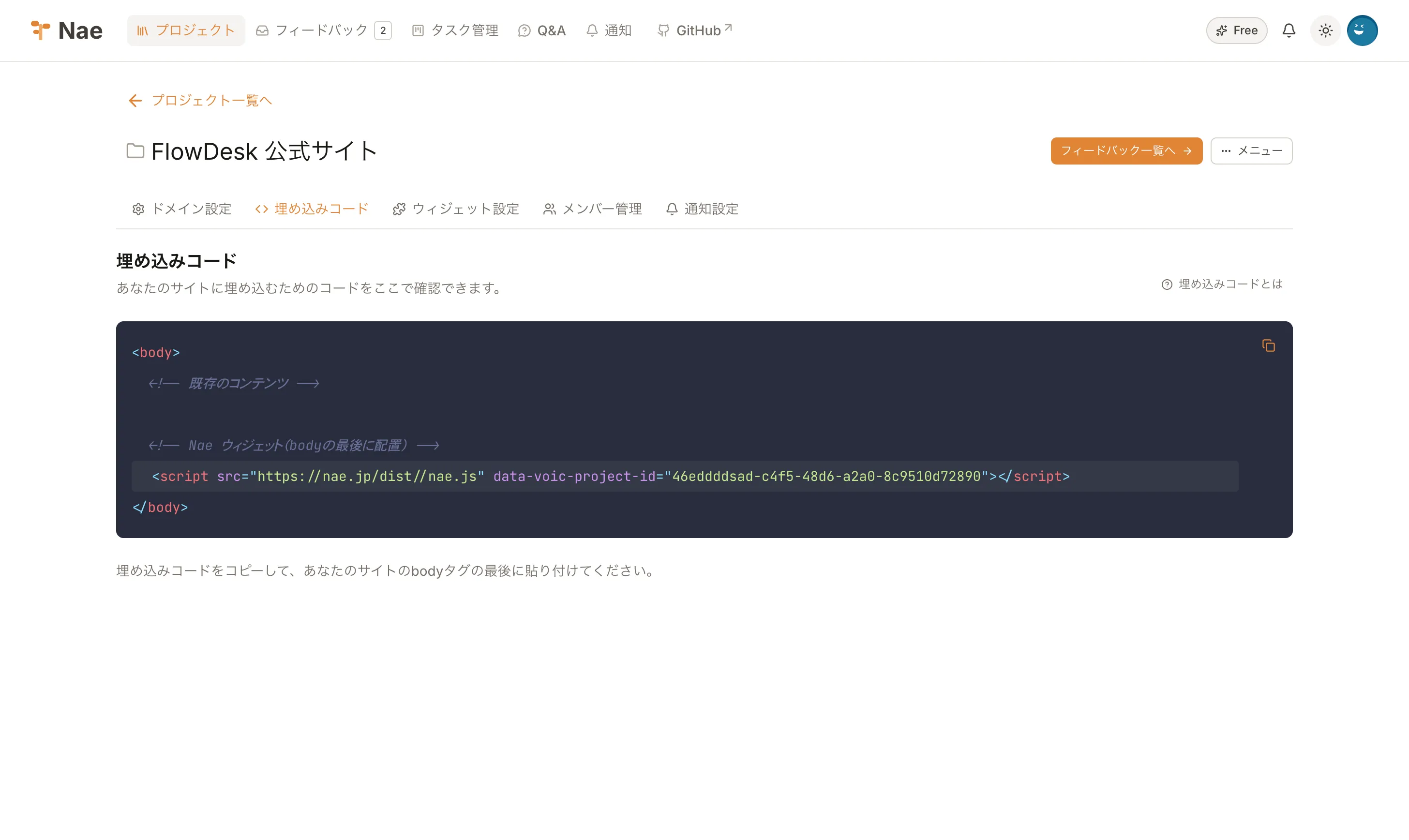Click the closing </body> tag line
This screenshot has width=1409, height=840.
(x=160, y=507)
